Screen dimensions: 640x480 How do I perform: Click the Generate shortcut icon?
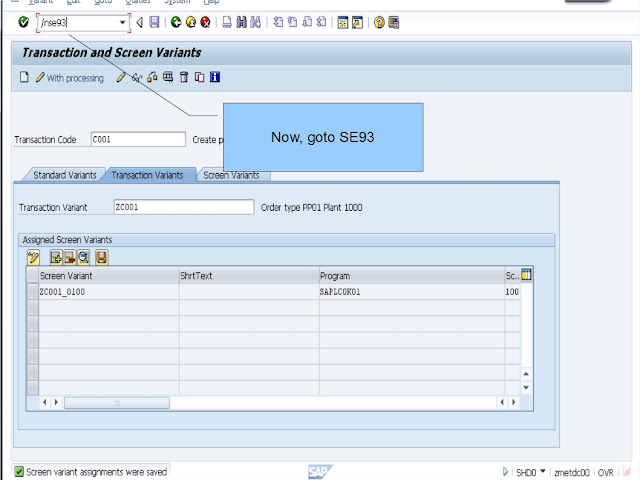358,22
